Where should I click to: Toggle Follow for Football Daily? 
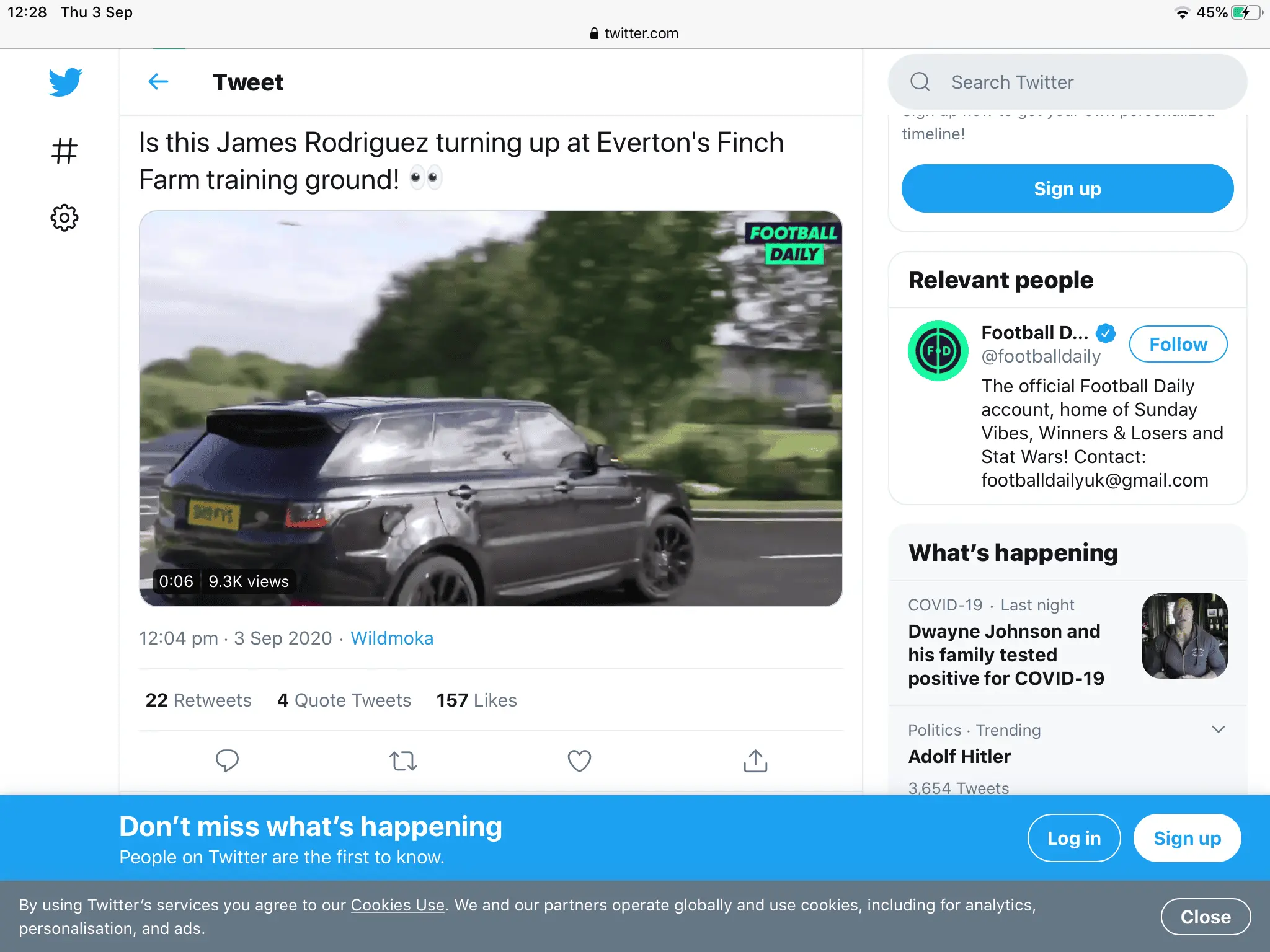(1178, 344)
